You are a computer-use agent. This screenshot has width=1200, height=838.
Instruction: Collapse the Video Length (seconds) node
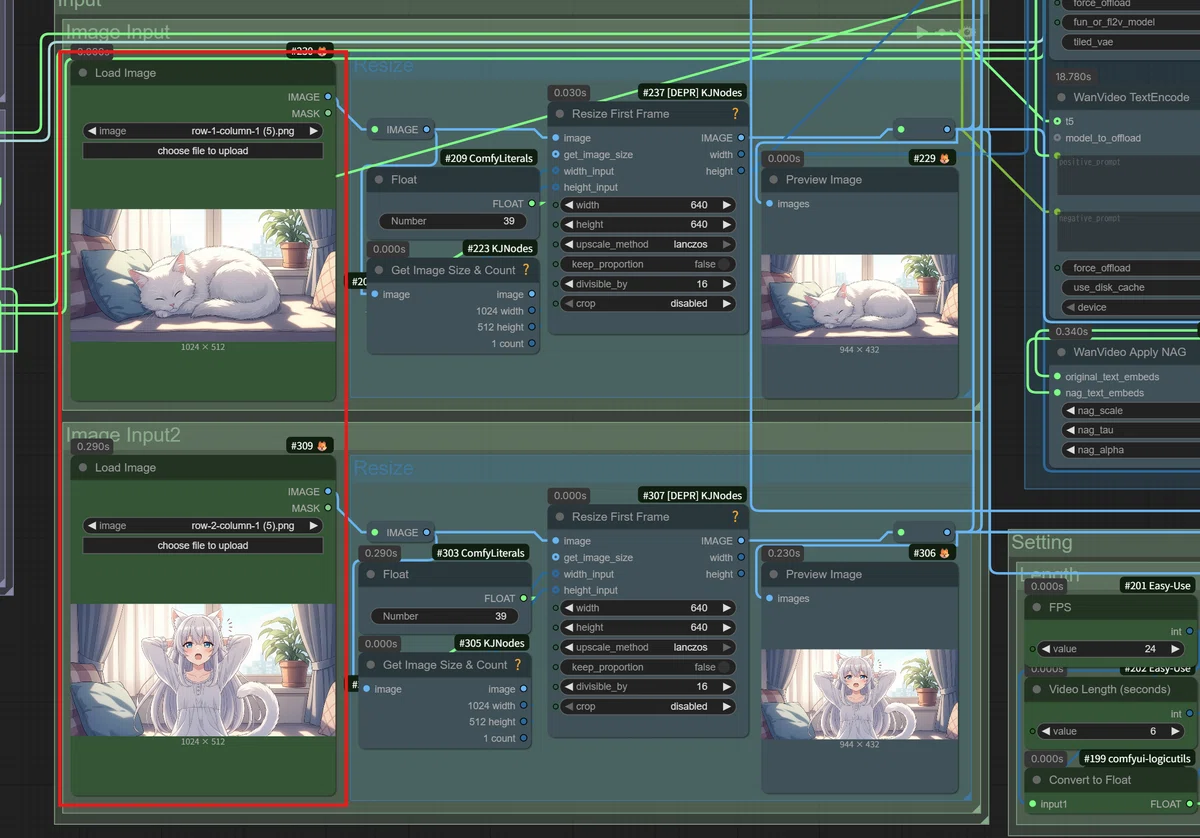pos(1037,689)
